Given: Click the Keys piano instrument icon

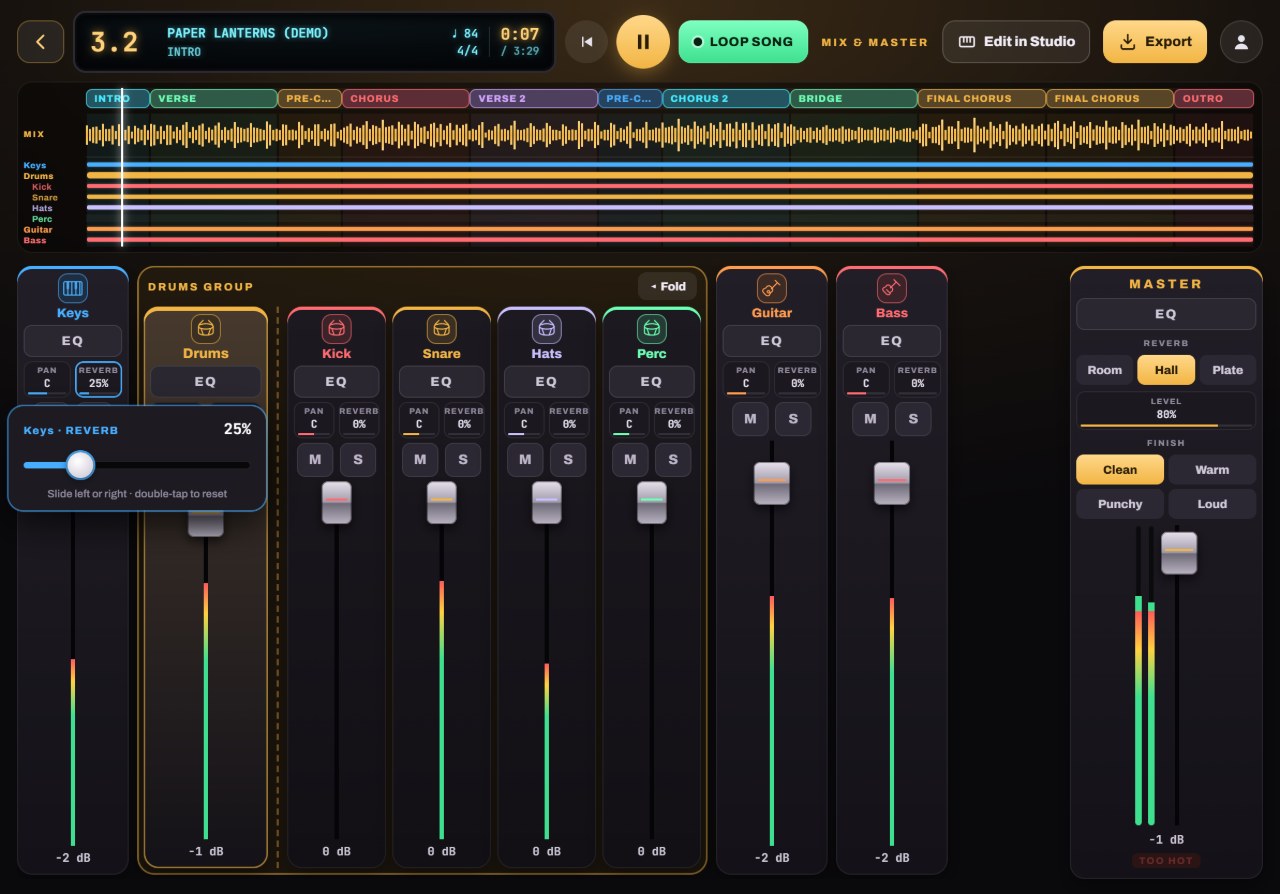Looking at the screenshot, I should click(x=73, y=289).
